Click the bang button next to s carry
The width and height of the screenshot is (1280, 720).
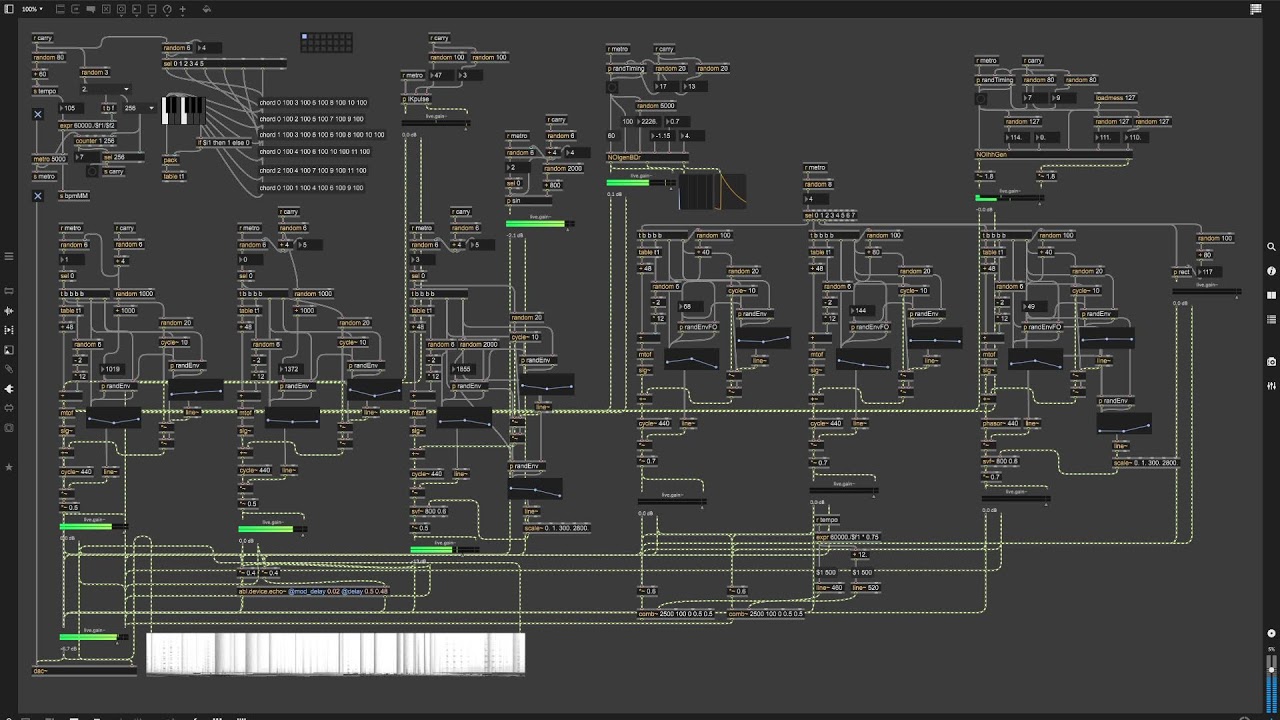(93, 171)
